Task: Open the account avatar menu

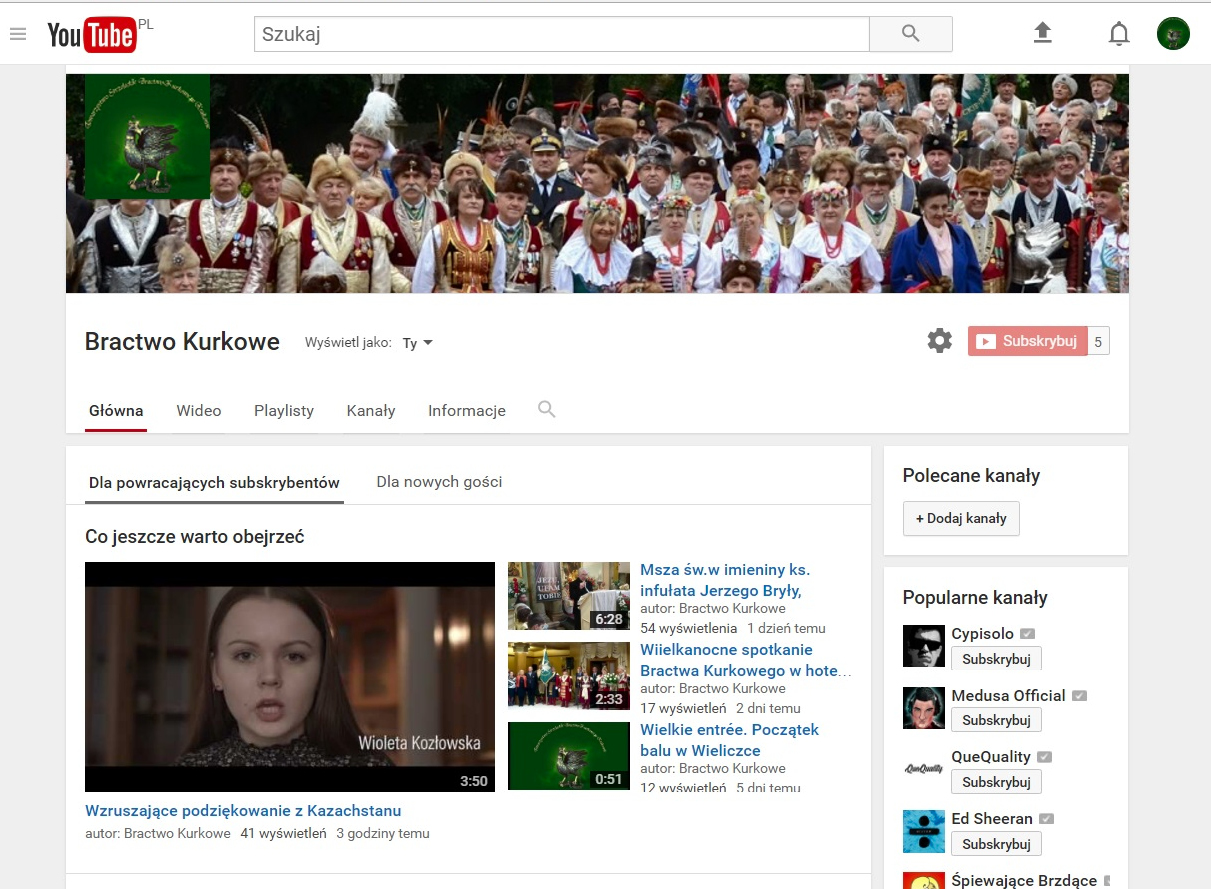Action: 1173,34
